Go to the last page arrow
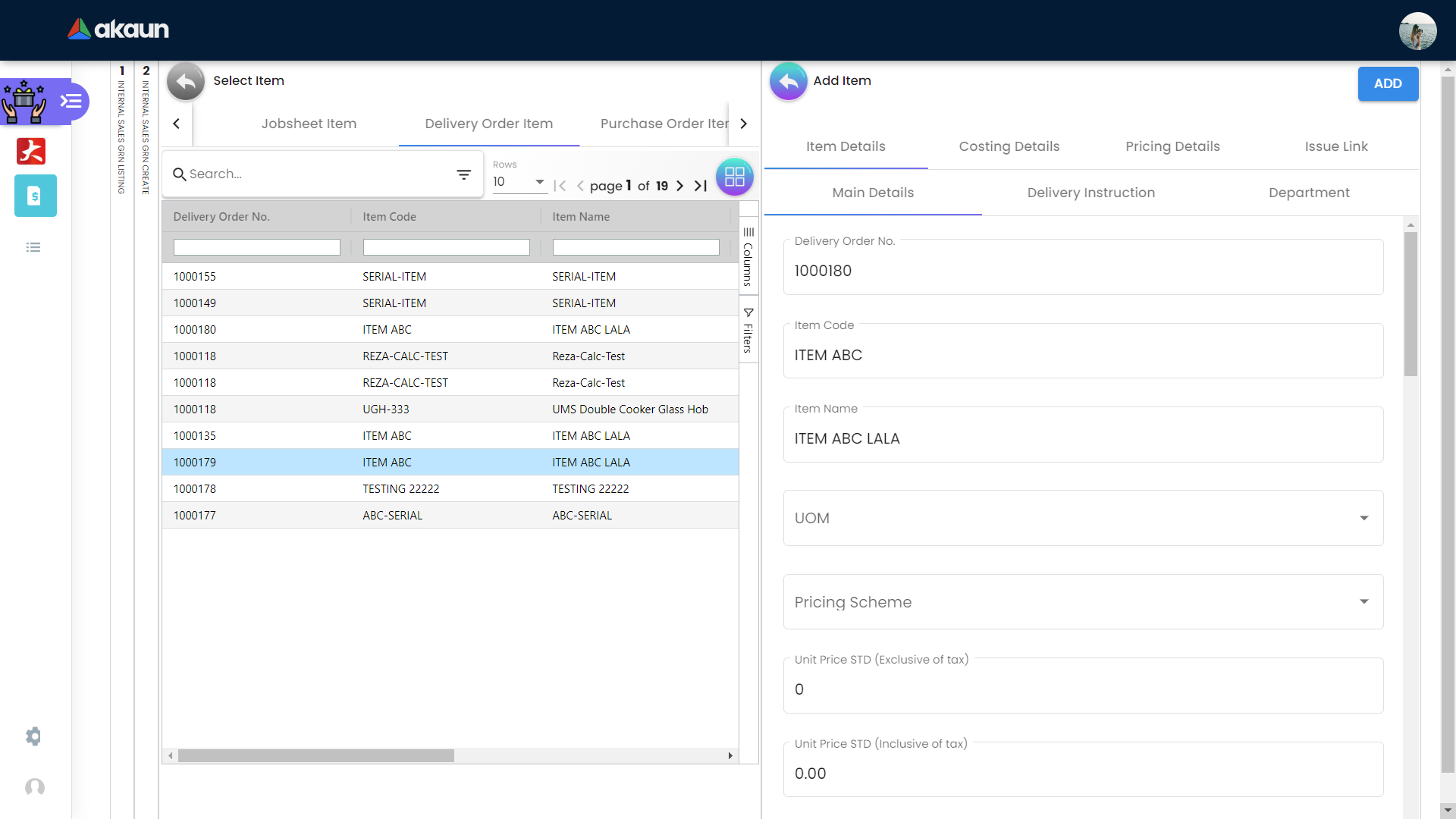The width and height of the screenshot is (1456, 819). (x=700, y=186)
